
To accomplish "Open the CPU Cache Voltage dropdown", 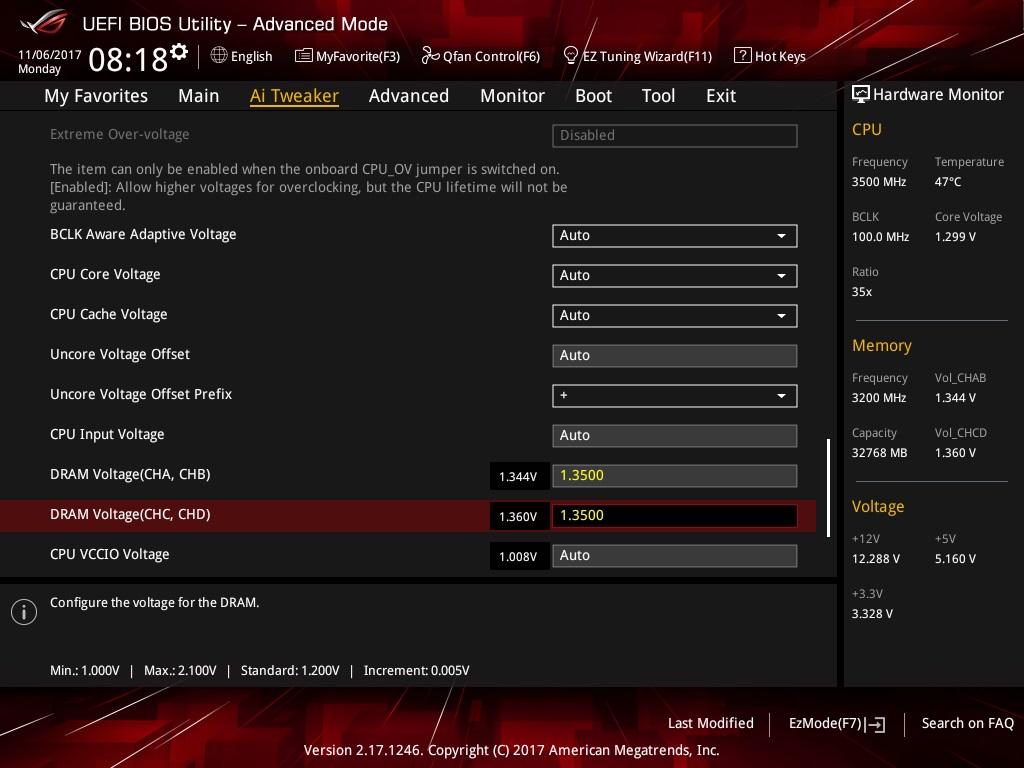I will click(x=675, y=315).
